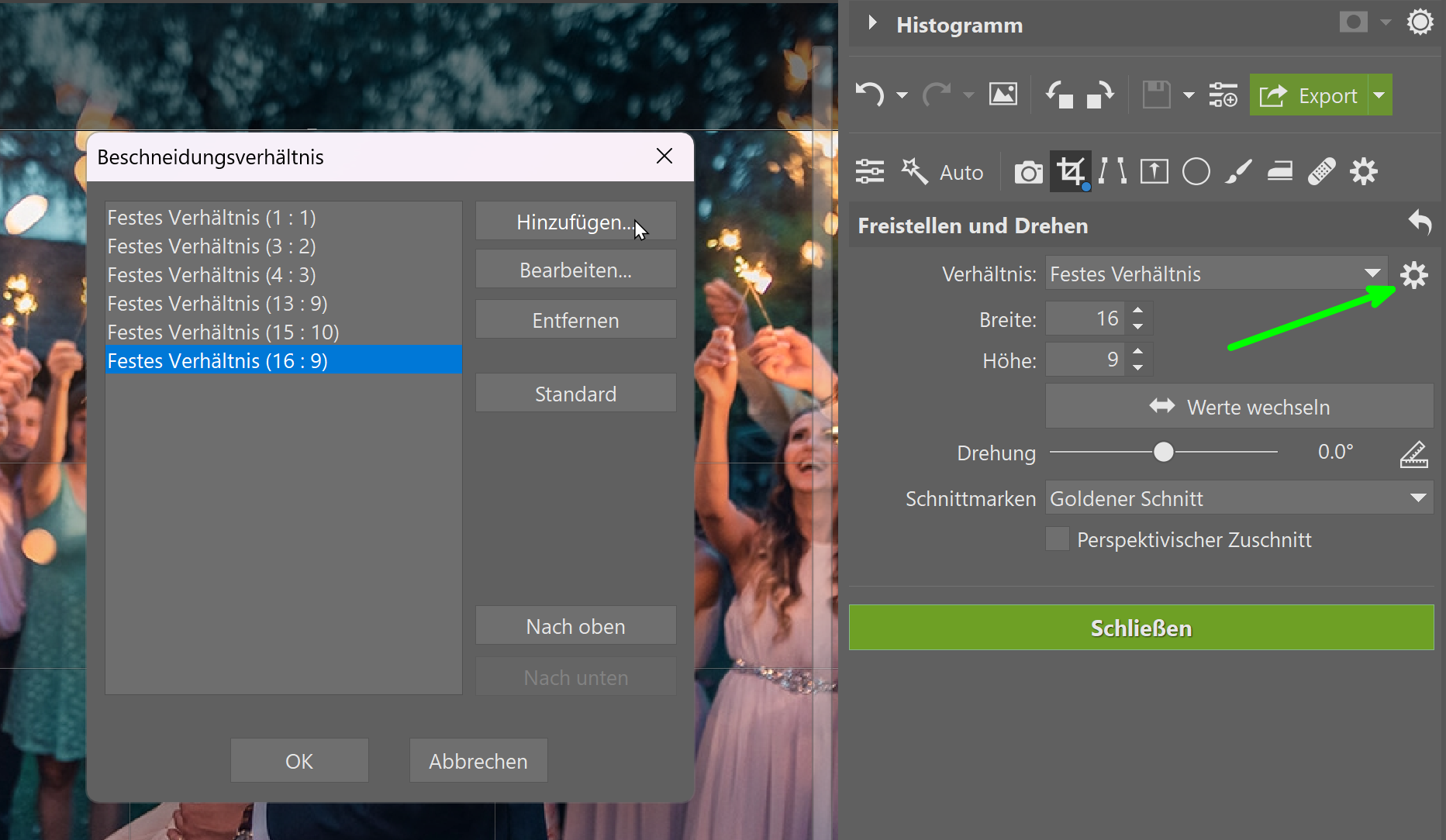Open undo history dropdown arrow

click(902, 96)
